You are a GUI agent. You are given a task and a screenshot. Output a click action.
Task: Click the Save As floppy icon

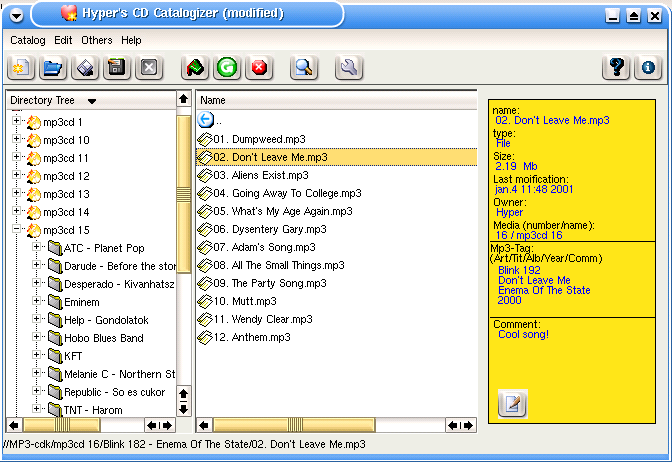[x=117, y=67]
